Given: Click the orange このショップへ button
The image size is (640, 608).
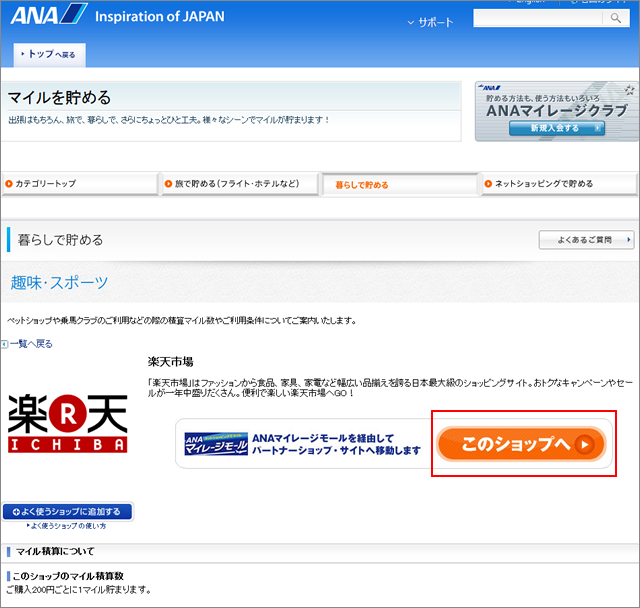Looking at the screenshot, I should (521, 444).
